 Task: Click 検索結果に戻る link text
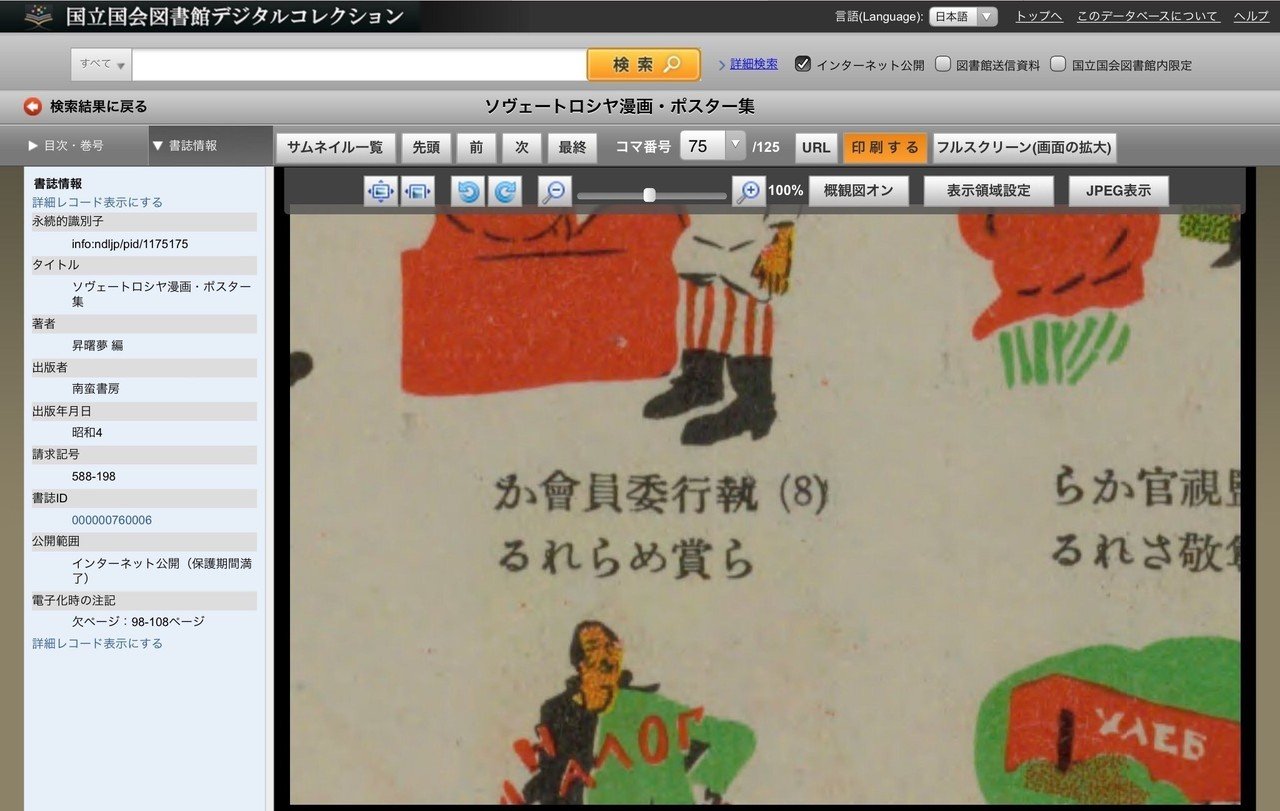click(x=98, y=106)
